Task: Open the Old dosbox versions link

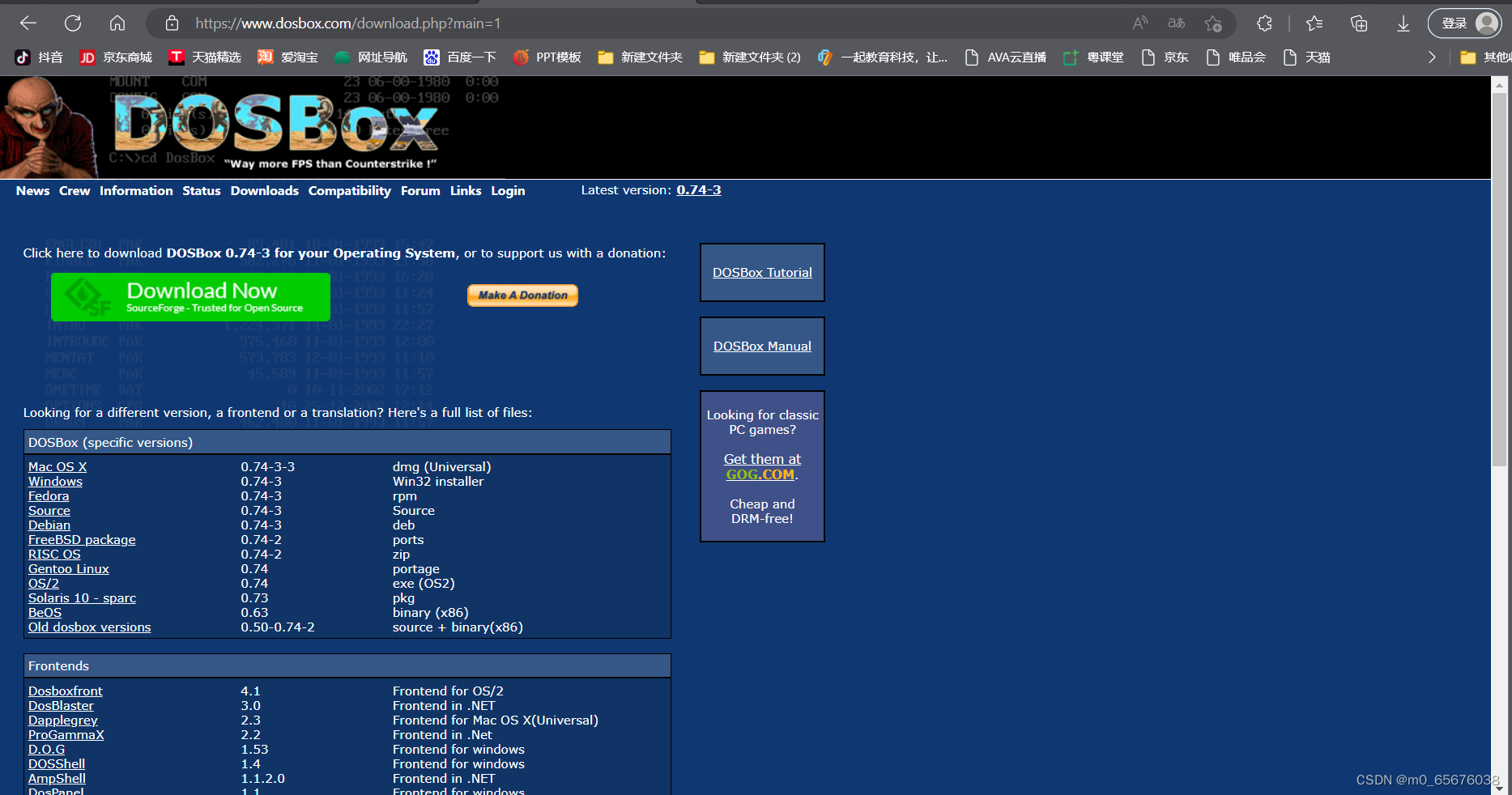Action: coord(90,627)
